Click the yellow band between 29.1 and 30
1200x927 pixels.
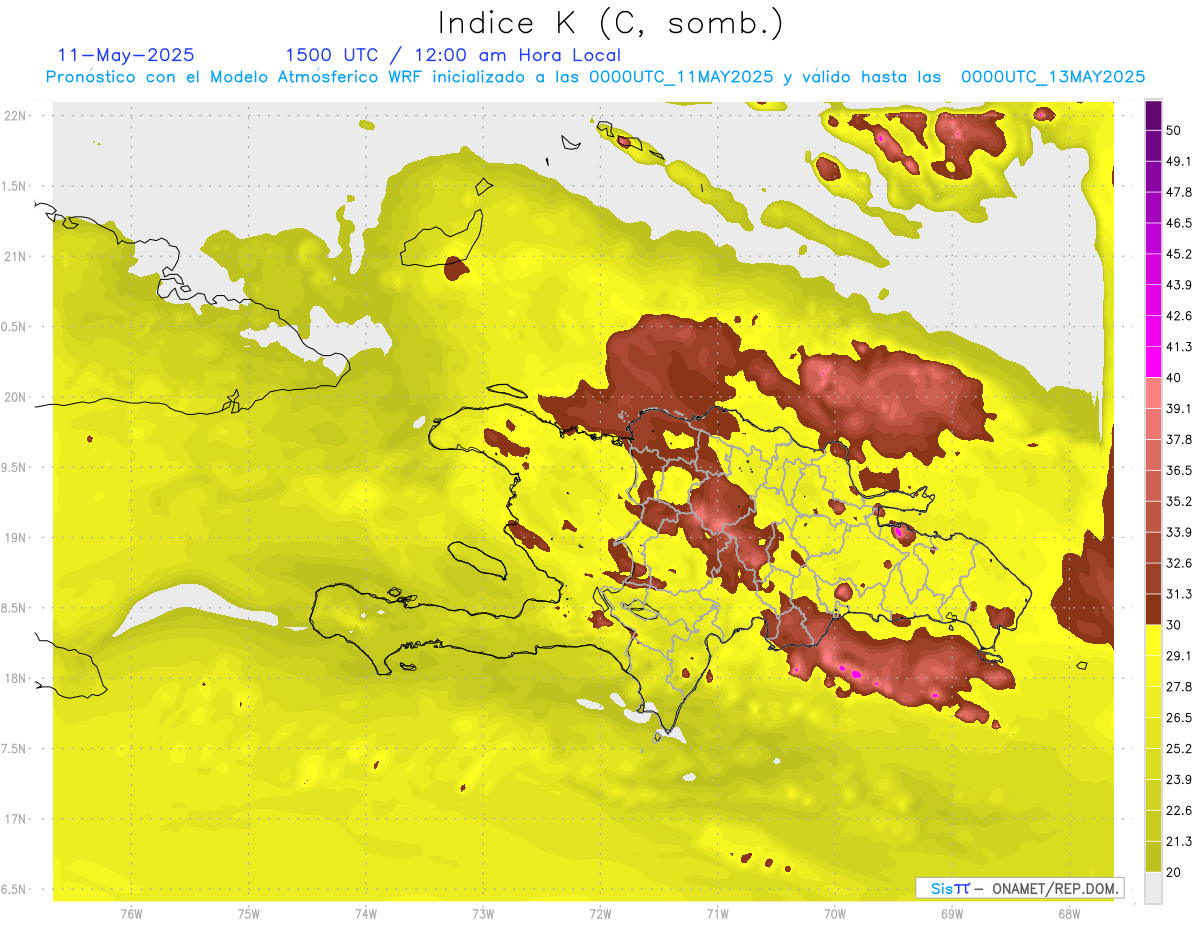[1154, 640]
